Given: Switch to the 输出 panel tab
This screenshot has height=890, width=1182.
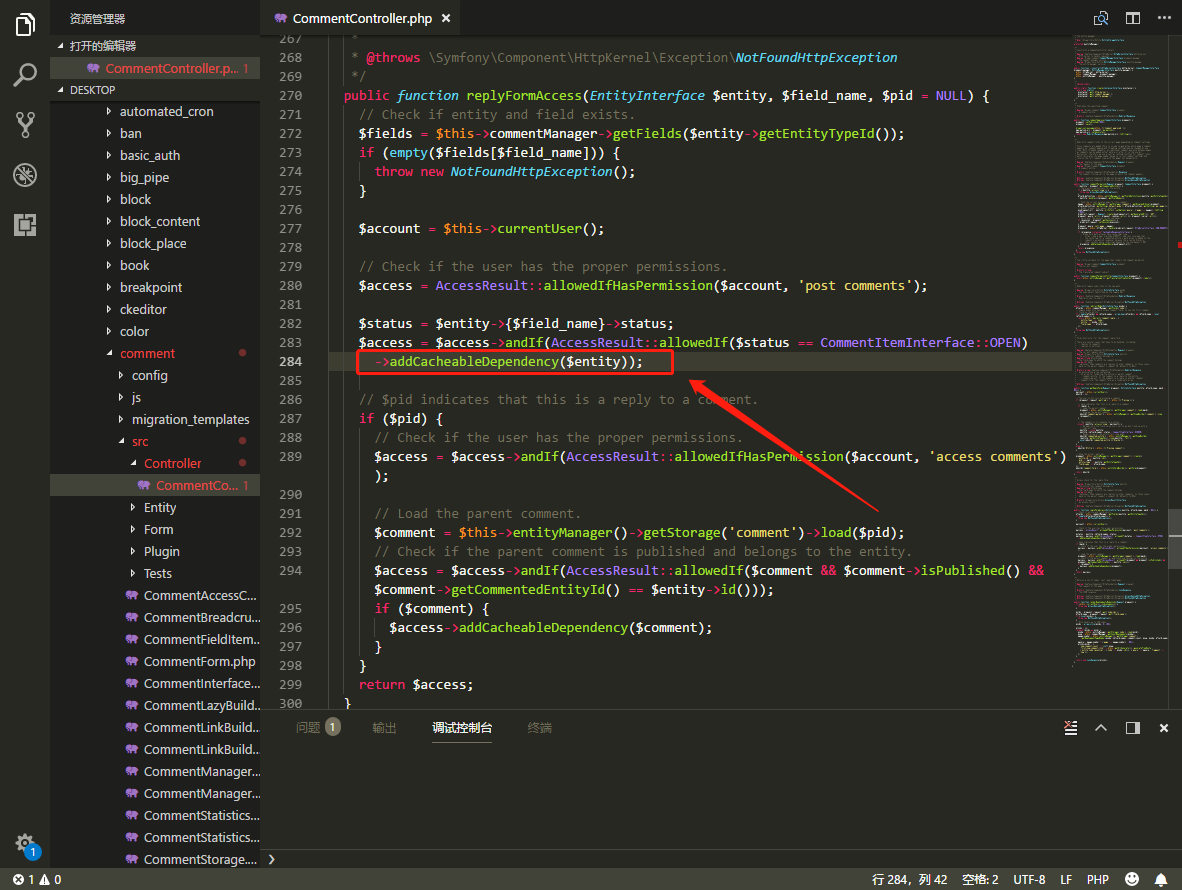Looking at the screenshot, I should pos(384,727).
